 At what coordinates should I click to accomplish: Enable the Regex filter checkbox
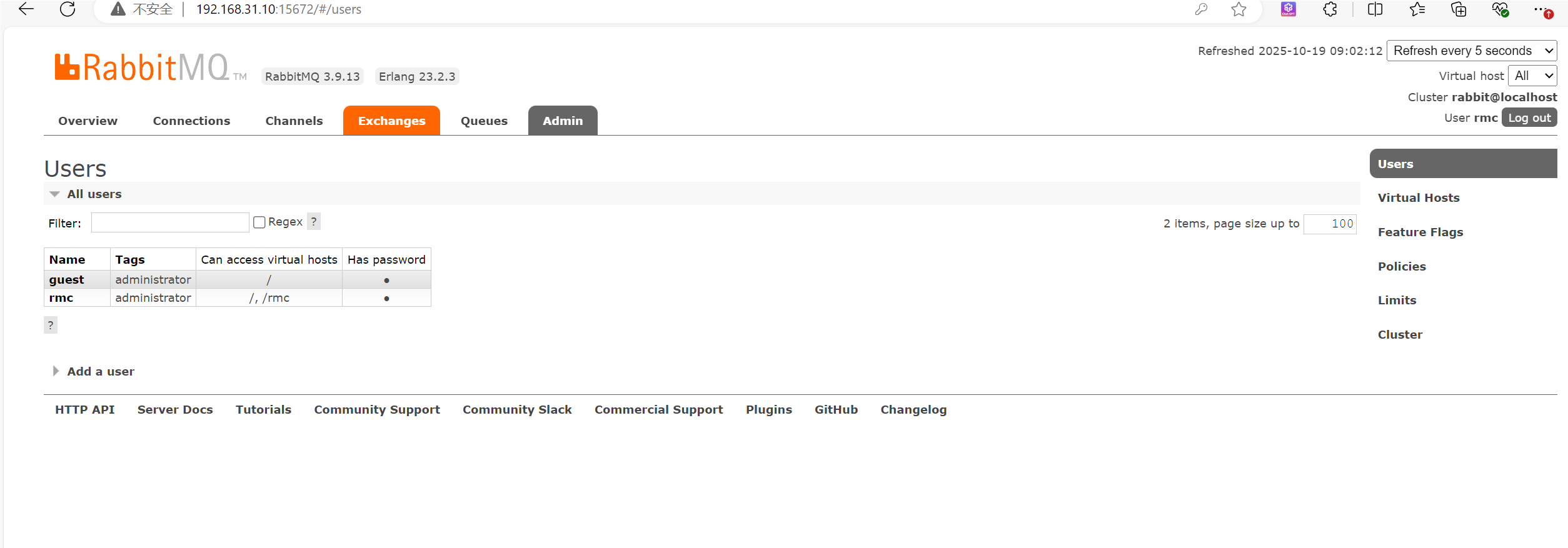(x=259, y=222)
